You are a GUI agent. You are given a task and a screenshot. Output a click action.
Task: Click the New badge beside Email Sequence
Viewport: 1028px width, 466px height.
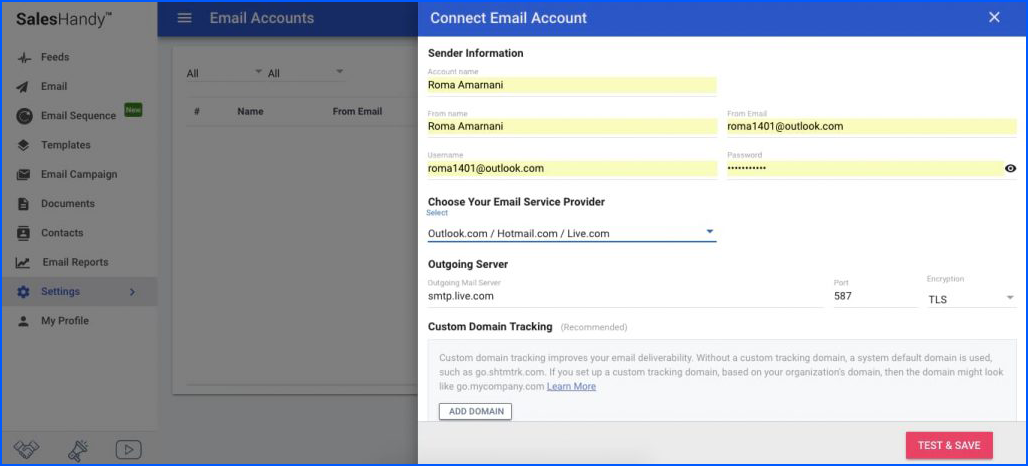[133, 109]
